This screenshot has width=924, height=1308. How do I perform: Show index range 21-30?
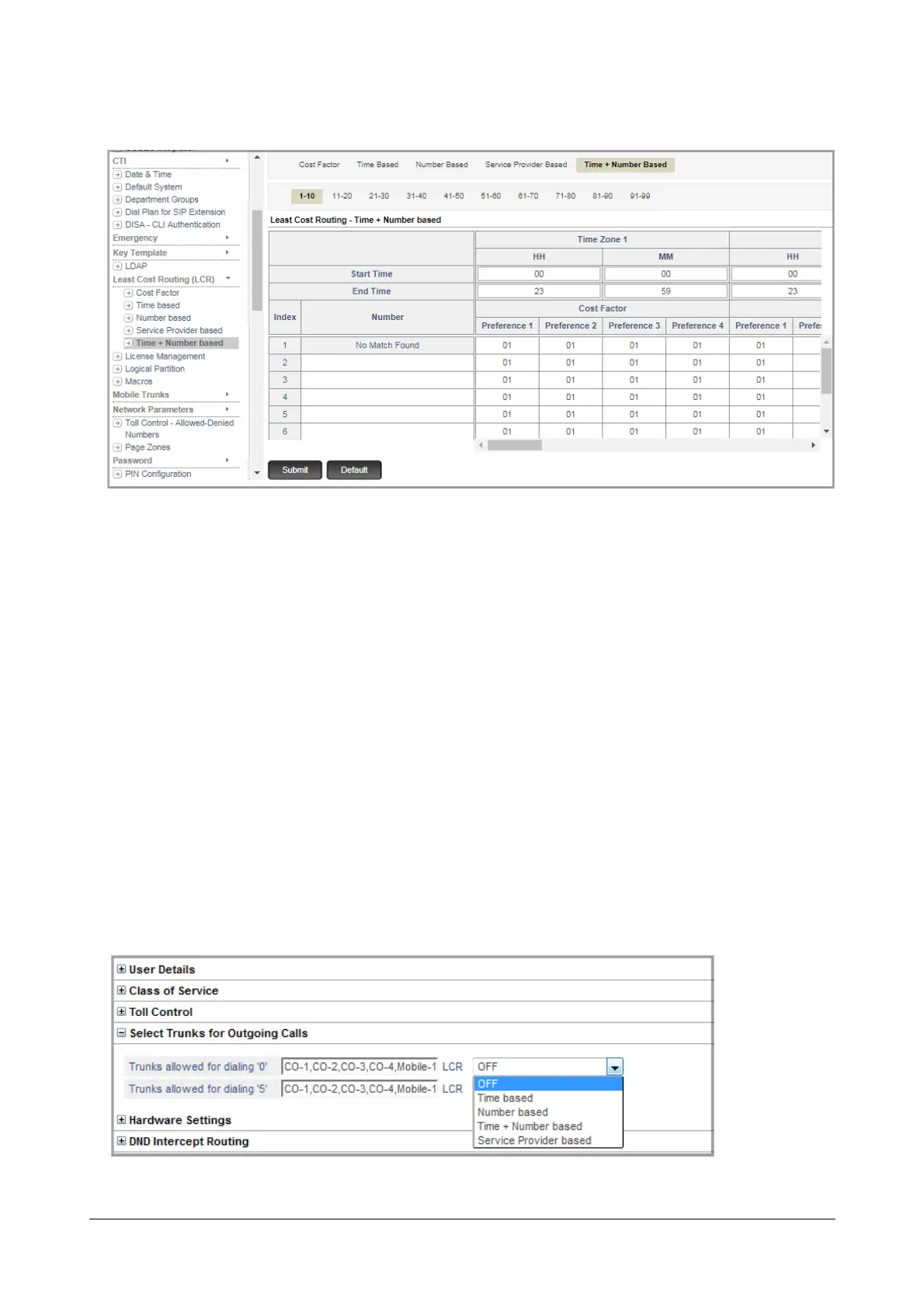[x=379, y=196]
